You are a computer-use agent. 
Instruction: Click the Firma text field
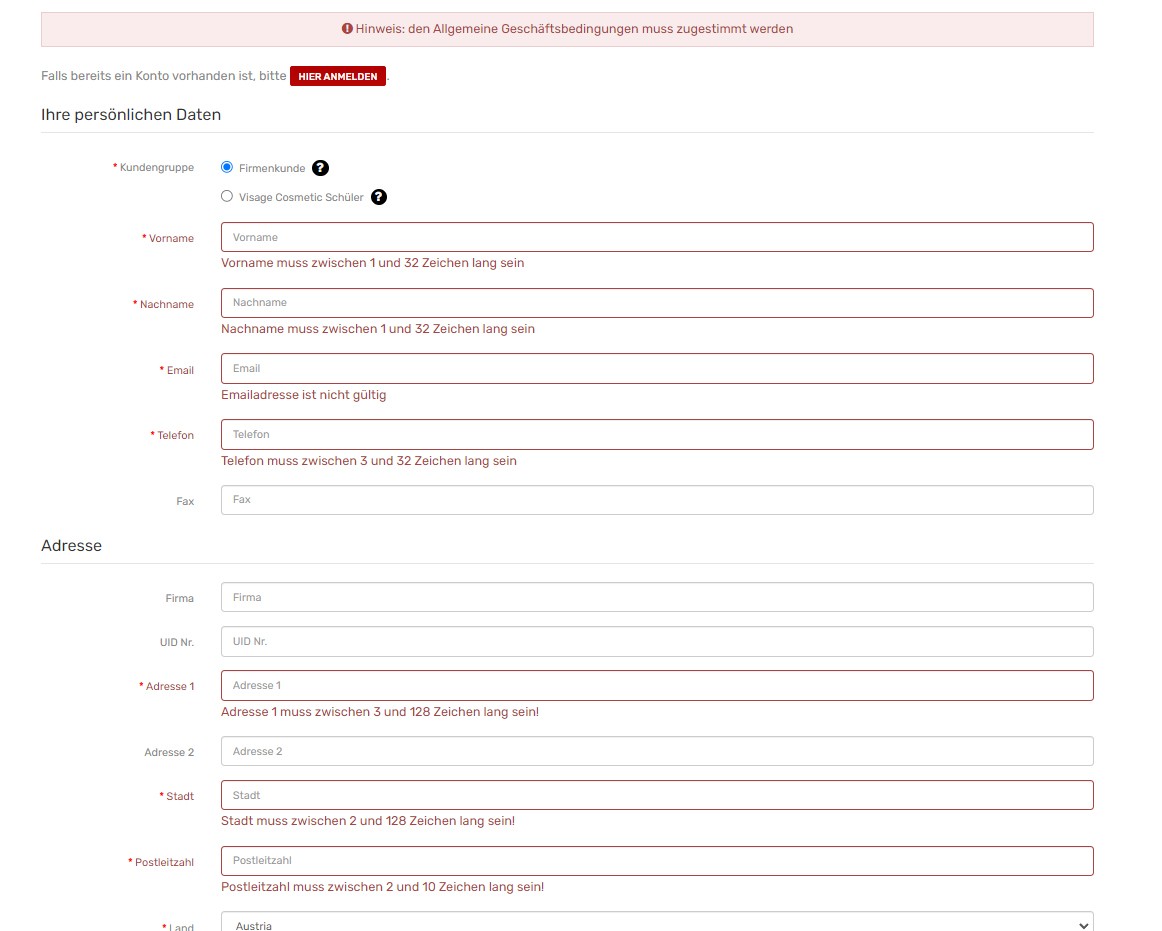[x=656, y=597]
